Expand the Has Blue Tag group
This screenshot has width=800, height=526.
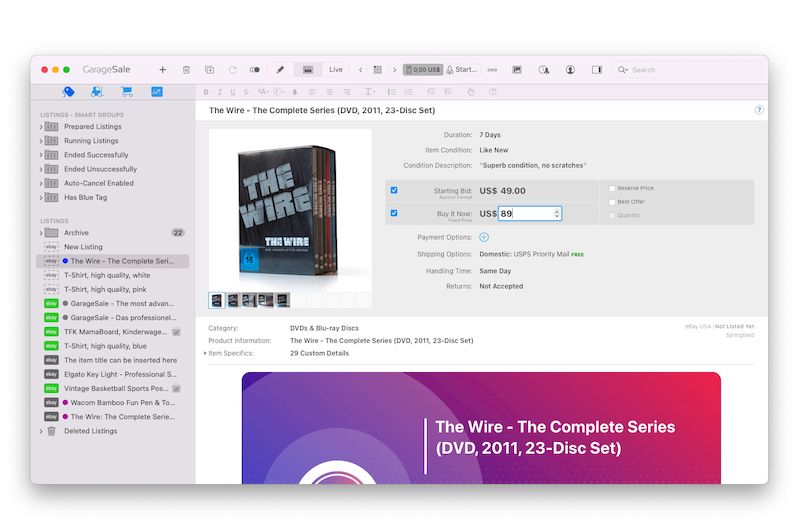pos(41,197)
